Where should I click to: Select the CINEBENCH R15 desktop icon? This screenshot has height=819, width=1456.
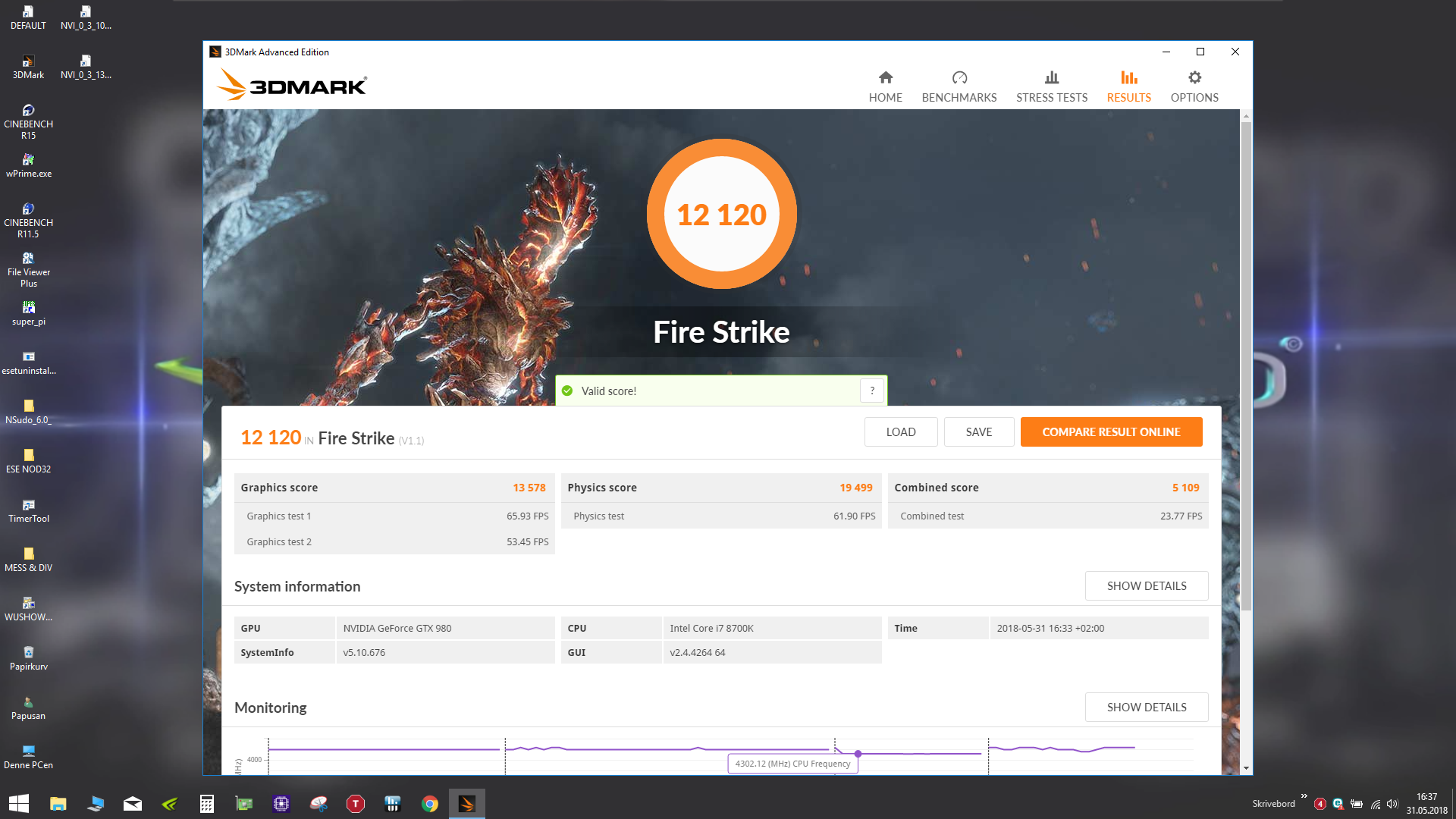pyautogui.click(x=28, y=121)
